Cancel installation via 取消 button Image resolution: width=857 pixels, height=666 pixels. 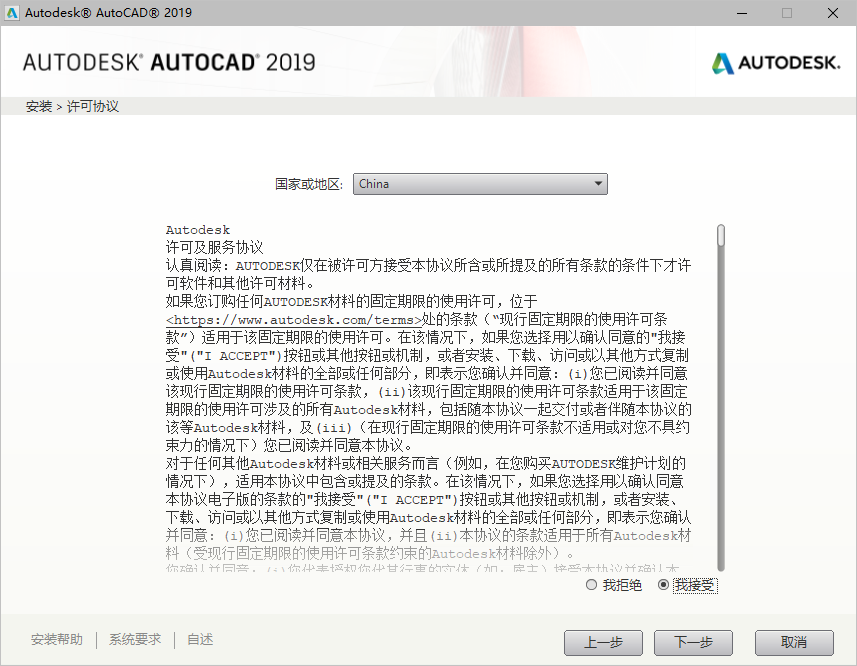pos(793,643)
